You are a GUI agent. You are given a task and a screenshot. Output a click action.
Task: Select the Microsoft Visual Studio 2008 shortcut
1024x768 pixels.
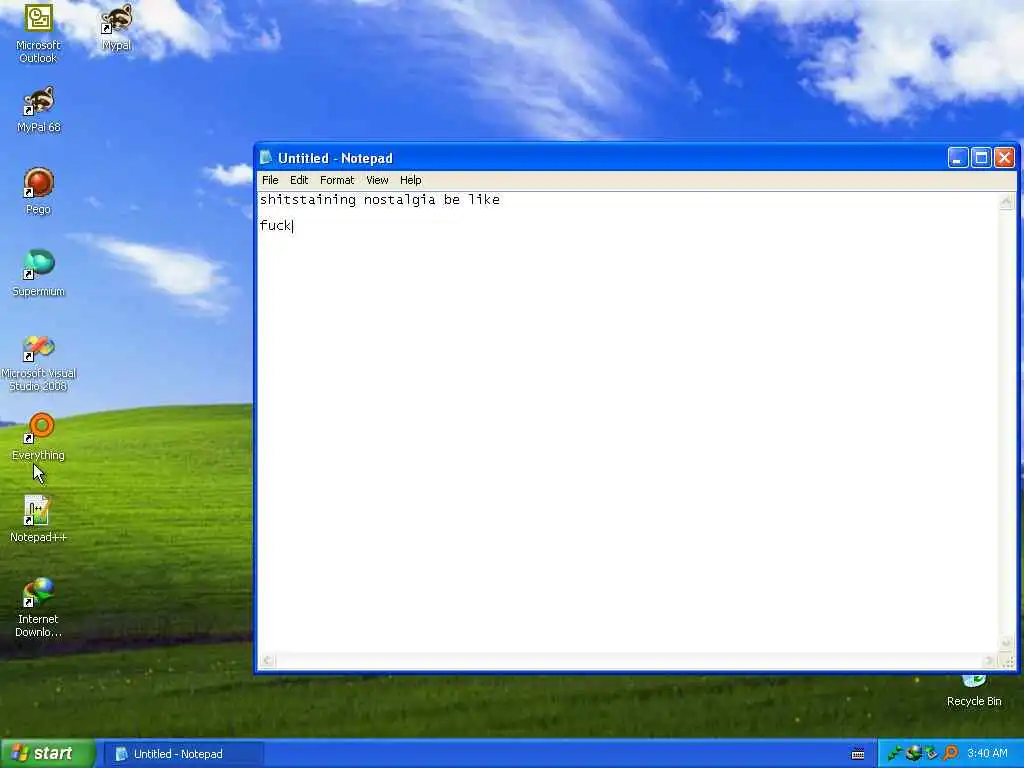pyautogui.click(x=38, y=363)
